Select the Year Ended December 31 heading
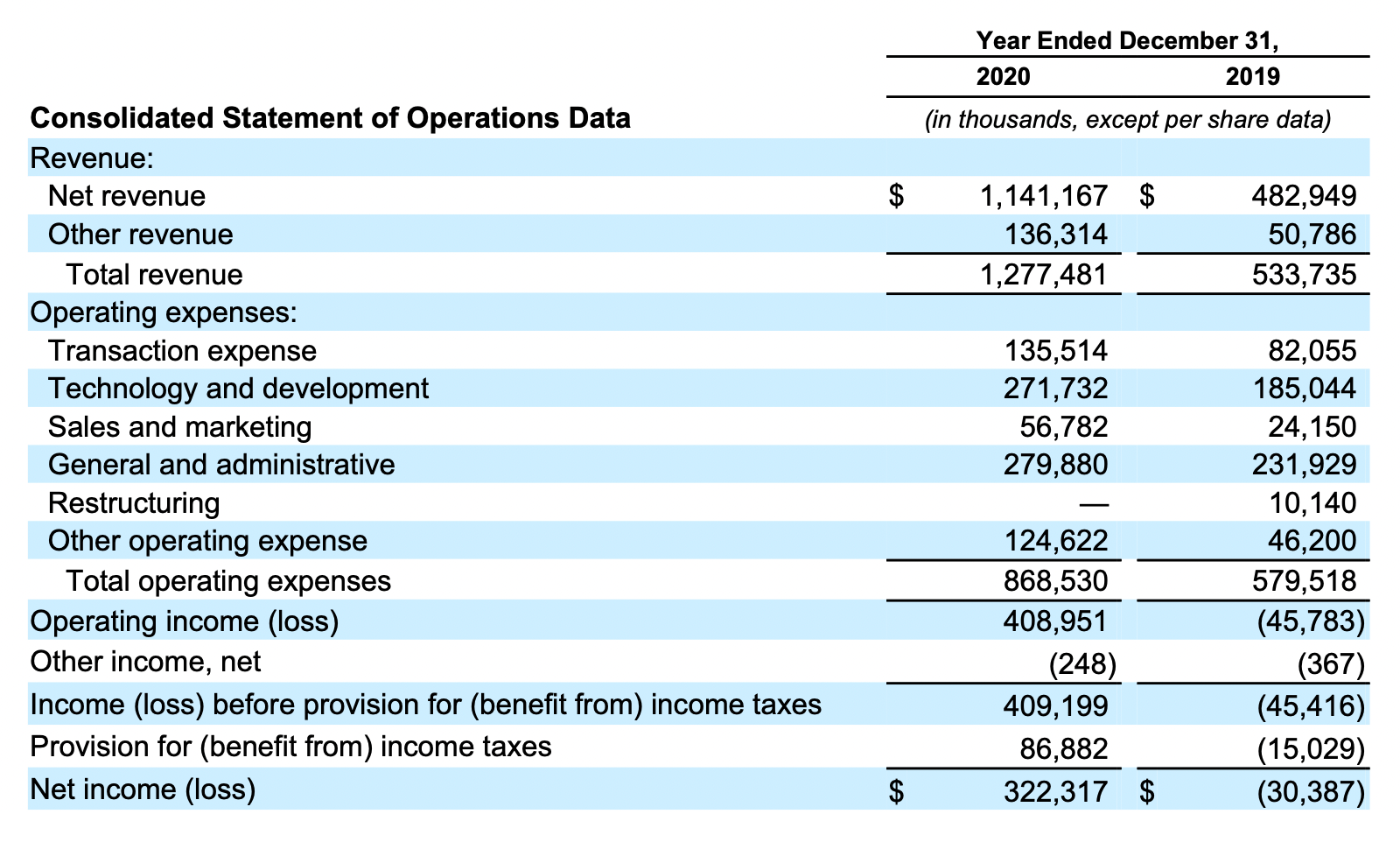Viewport: 1400px width, 849px height. click(1127, 40)
